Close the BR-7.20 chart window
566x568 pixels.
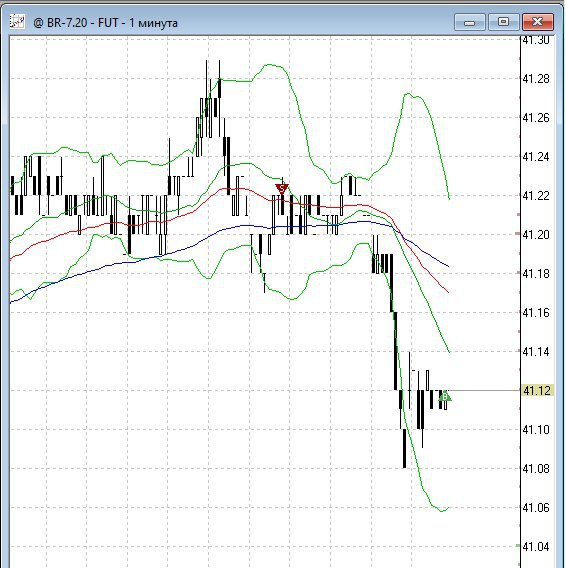pyautogui.click(x=538, y=22)
